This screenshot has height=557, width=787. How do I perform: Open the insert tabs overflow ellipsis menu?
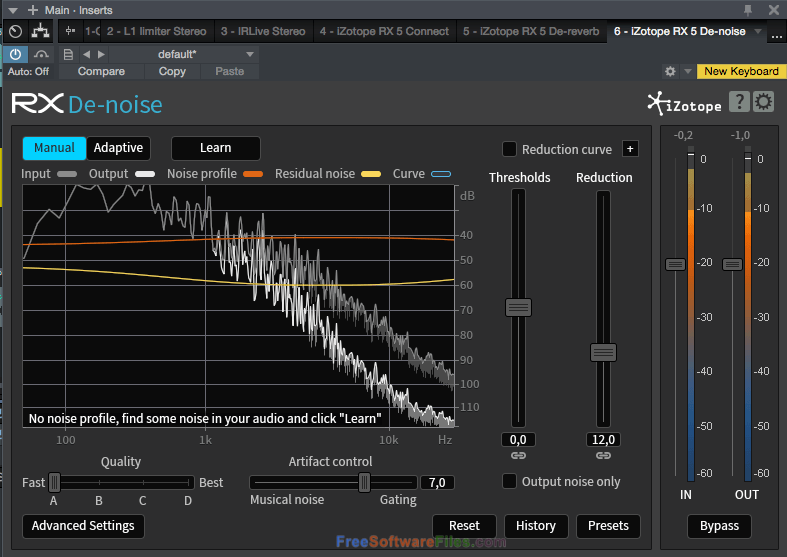click(x=776, y=35)
